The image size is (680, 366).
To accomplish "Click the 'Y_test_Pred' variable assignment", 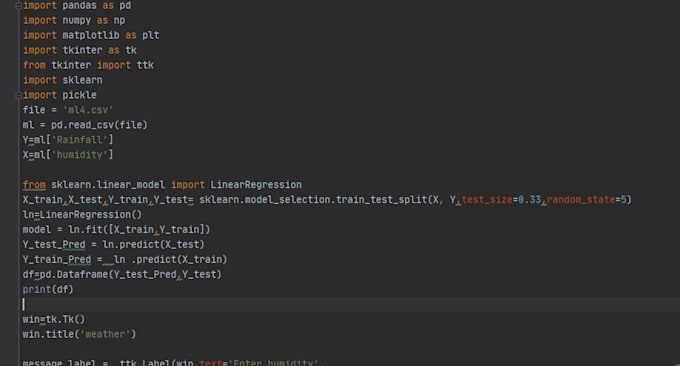I will pos(54,245).
